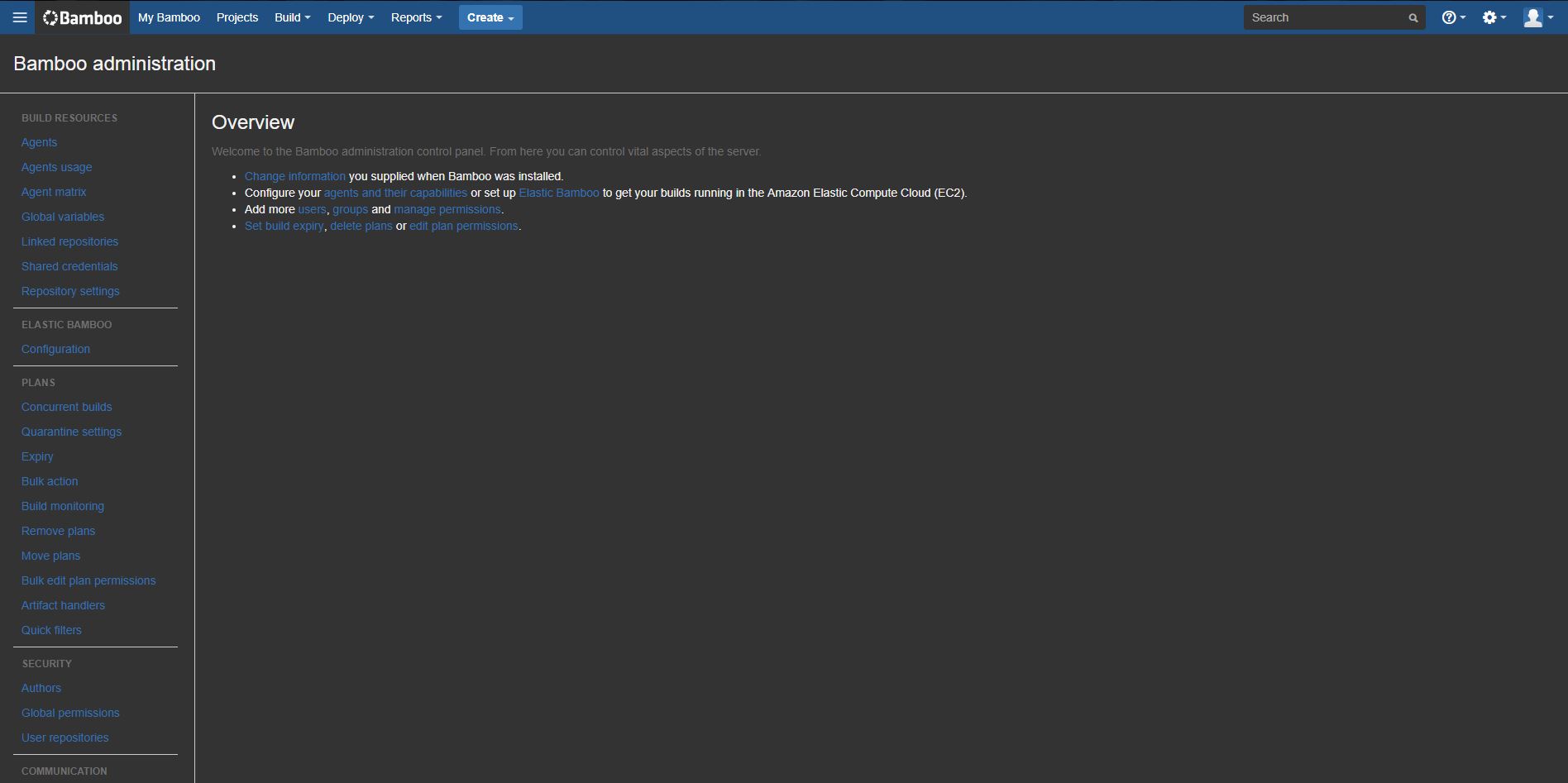Open Bulk edit plan permissions
The height and width of the screenshot is (783, 1568).
pyautogui.click(x=88, y=580)
